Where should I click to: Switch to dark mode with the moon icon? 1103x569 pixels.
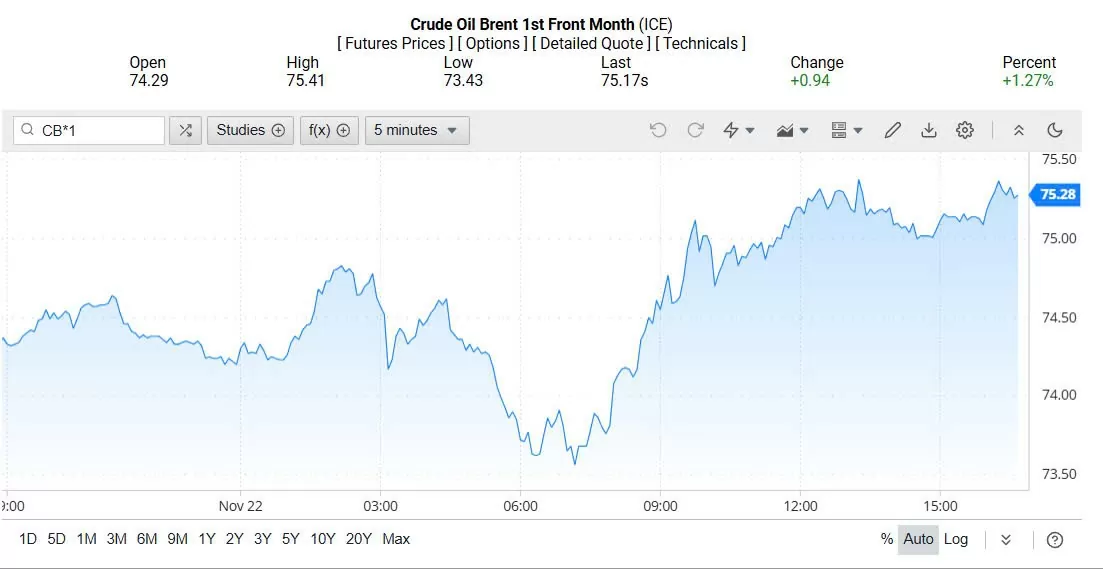coord(1054,130)
